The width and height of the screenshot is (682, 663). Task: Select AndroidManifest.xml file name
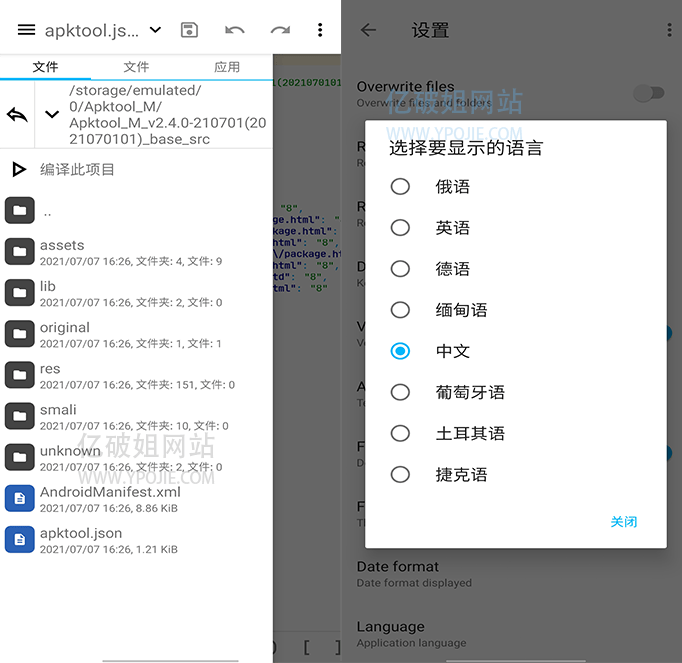pyautogui.click(x=110, y=492)
